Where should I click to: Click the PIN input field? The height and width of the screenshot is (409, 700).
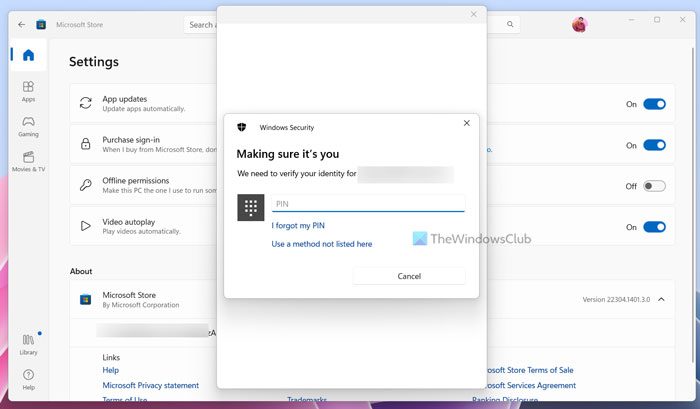367,204
